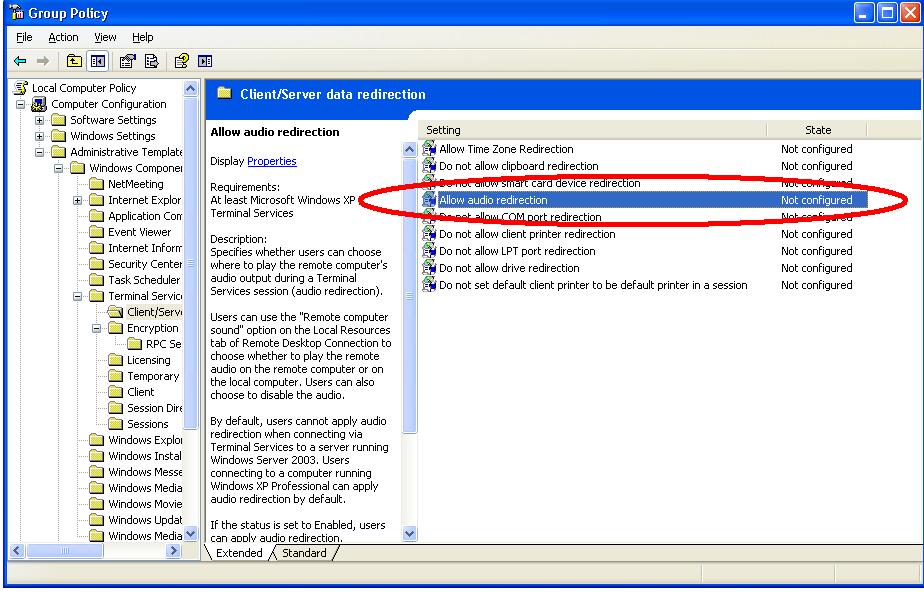
Task: Click the last toolbar icon after Help
Action: [x=205, y=61]
